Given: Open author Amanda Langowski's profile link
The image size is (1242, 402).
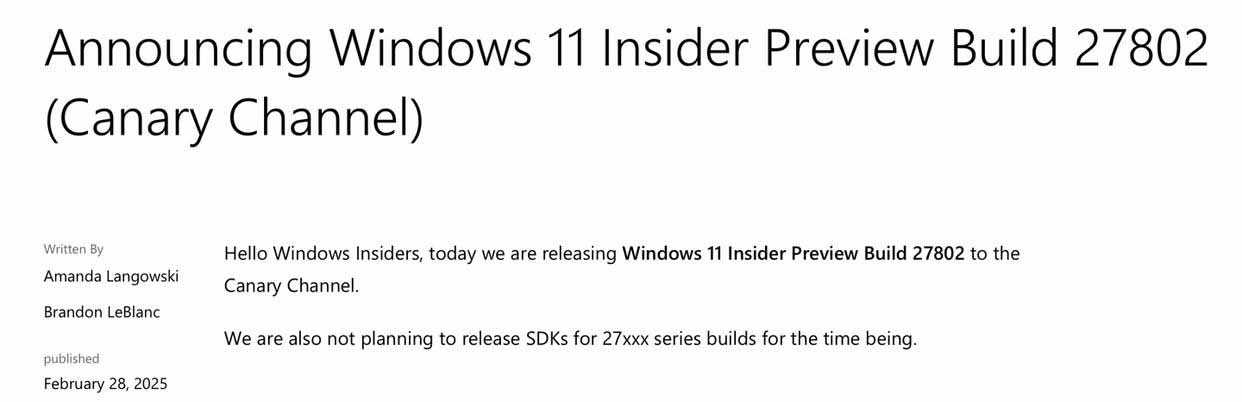Looking at the screenshot, I should 111,277.
